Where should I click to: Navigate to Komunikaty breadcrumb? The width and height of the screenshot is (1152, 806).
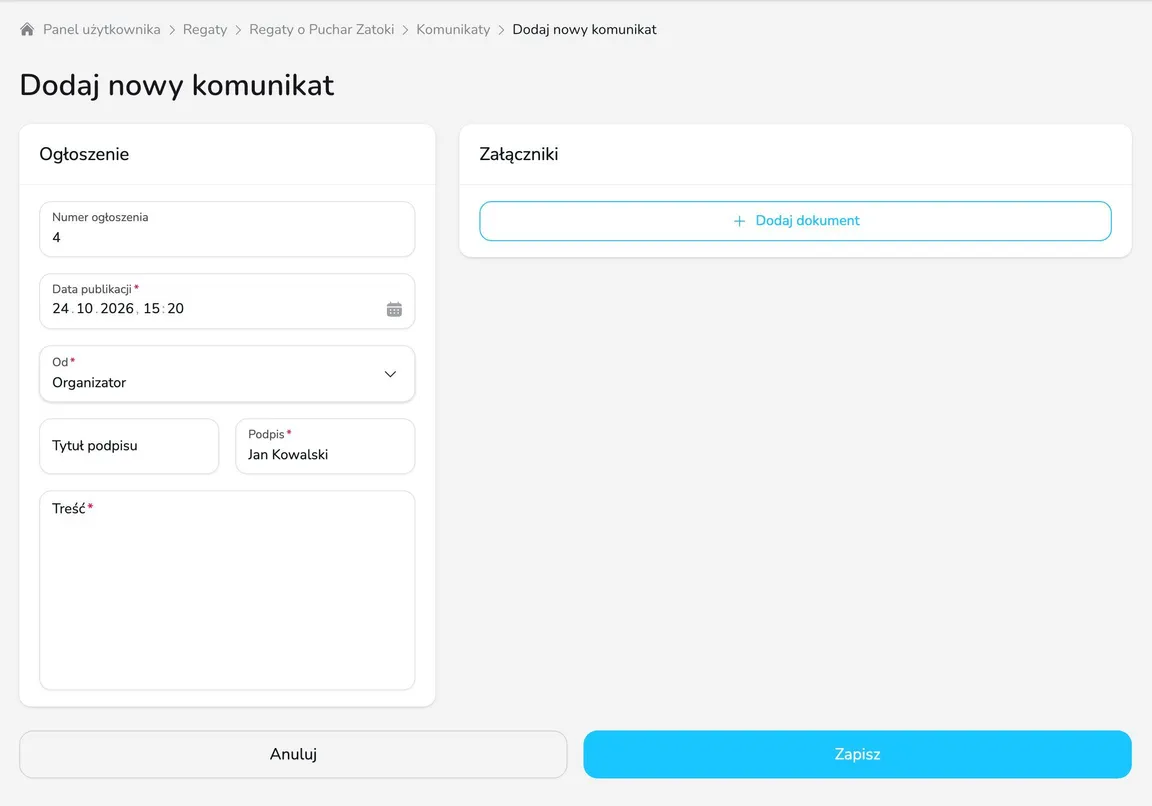(453, 29)
